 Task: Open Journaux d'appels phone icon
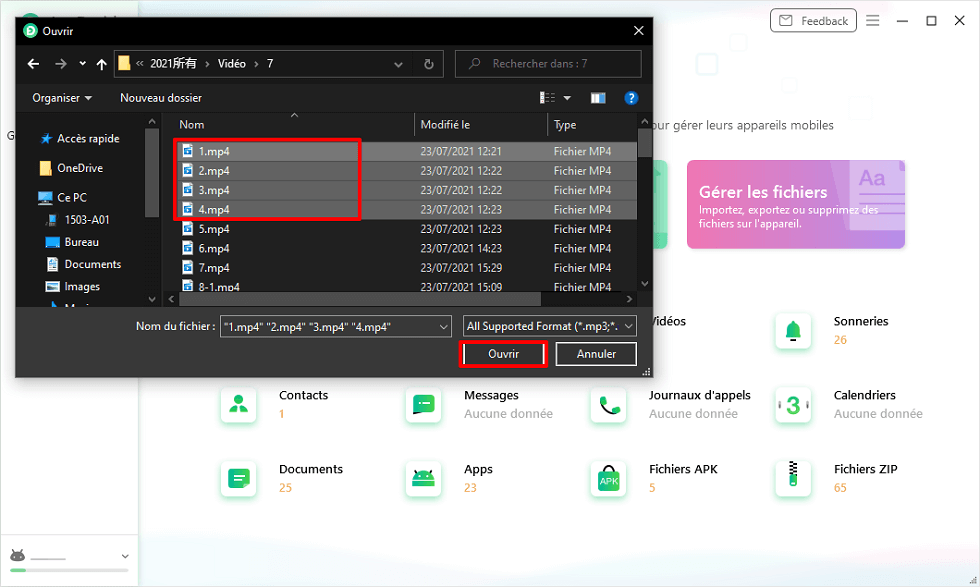tap(608, 404)
